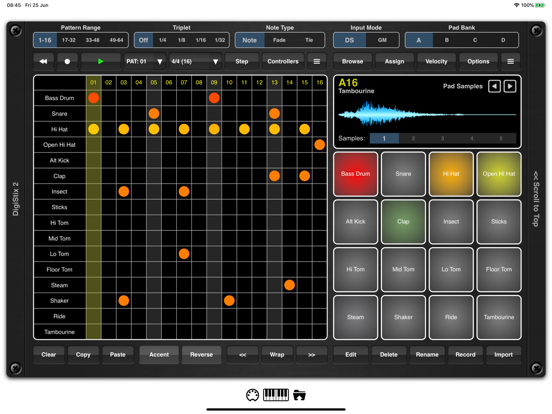The width and height of the screenshot is (552, 414).
Task: Select sample slot 5 in Samples bar
Action: (x=501, y=138)
